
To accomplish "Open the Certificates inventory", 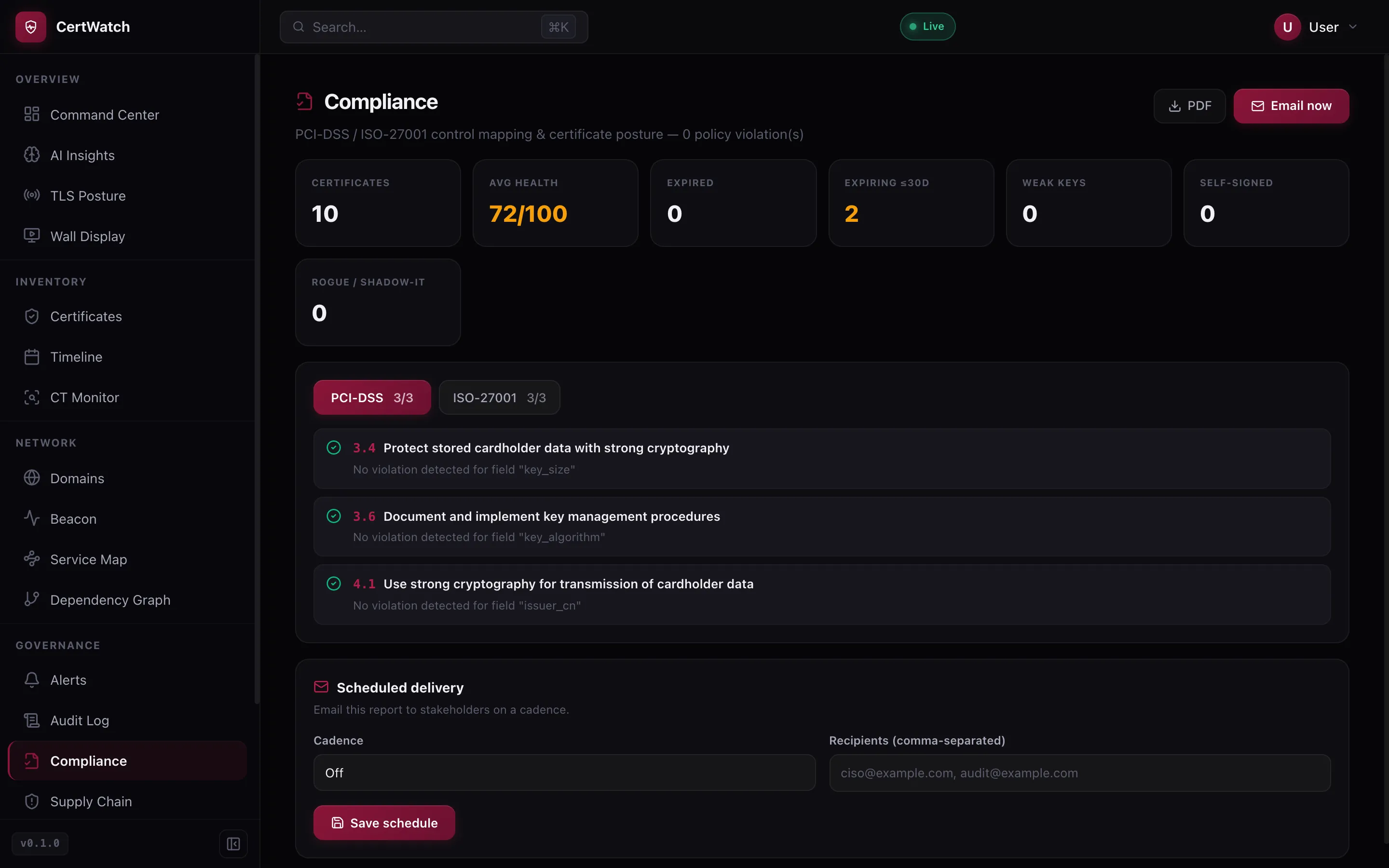I will [127, 316].
